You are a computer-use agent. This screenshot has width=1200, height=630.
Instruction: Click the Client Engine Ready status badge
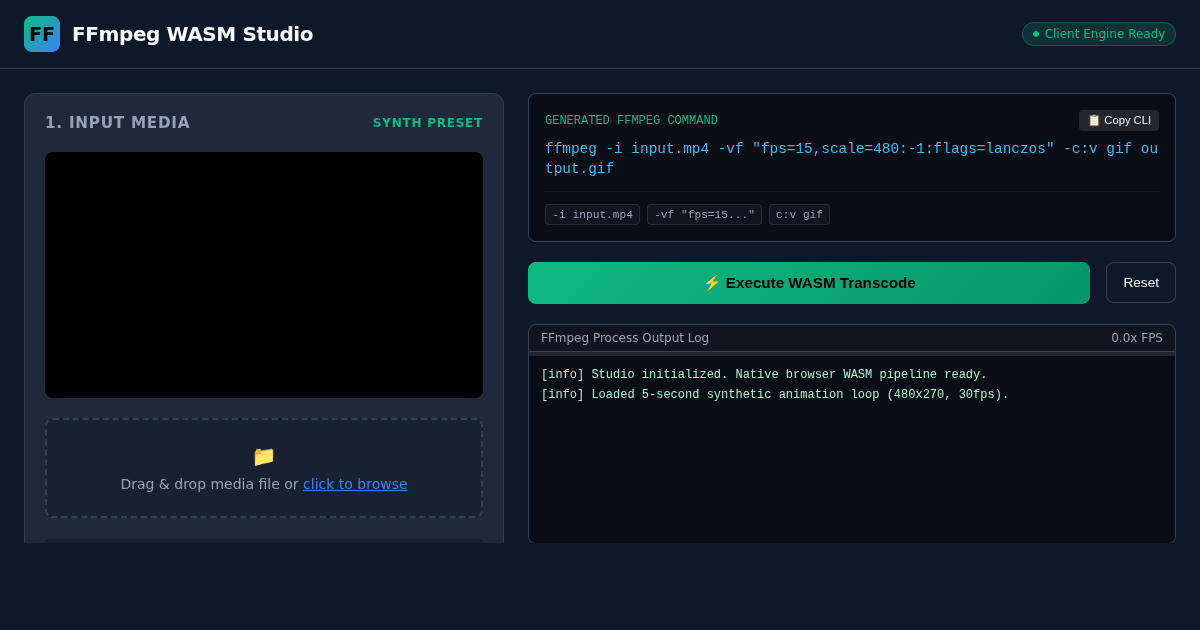click(1099, 34)
